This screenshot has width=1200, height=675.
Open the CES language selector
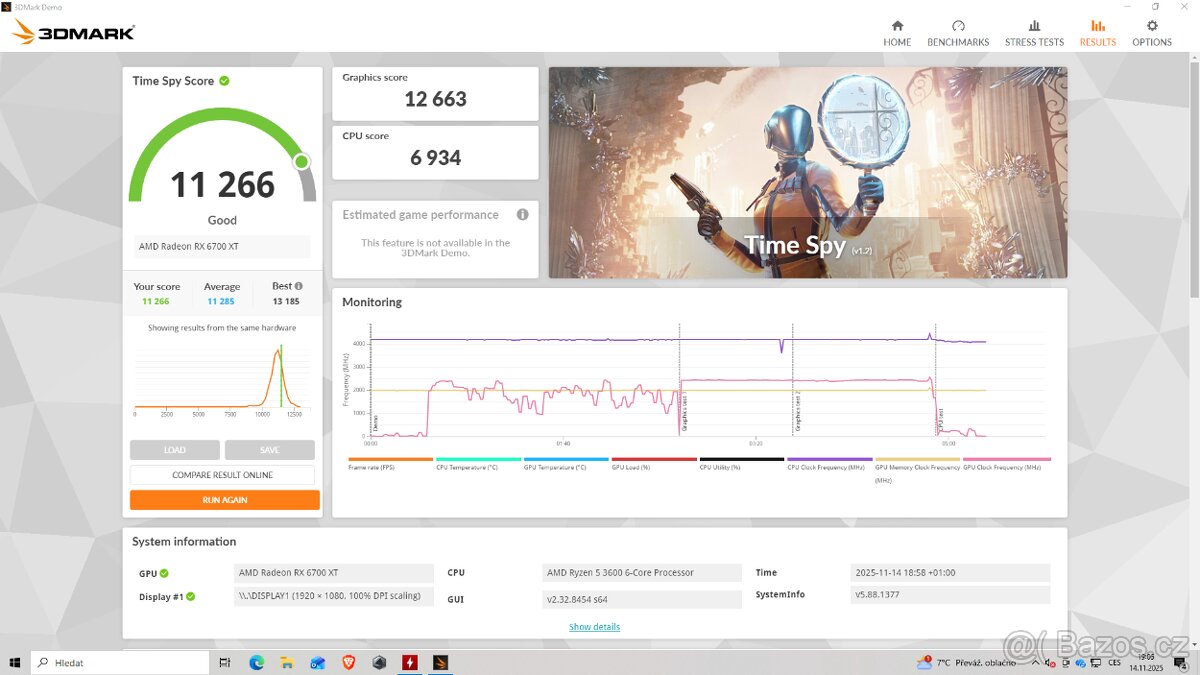click(1114, 662)
